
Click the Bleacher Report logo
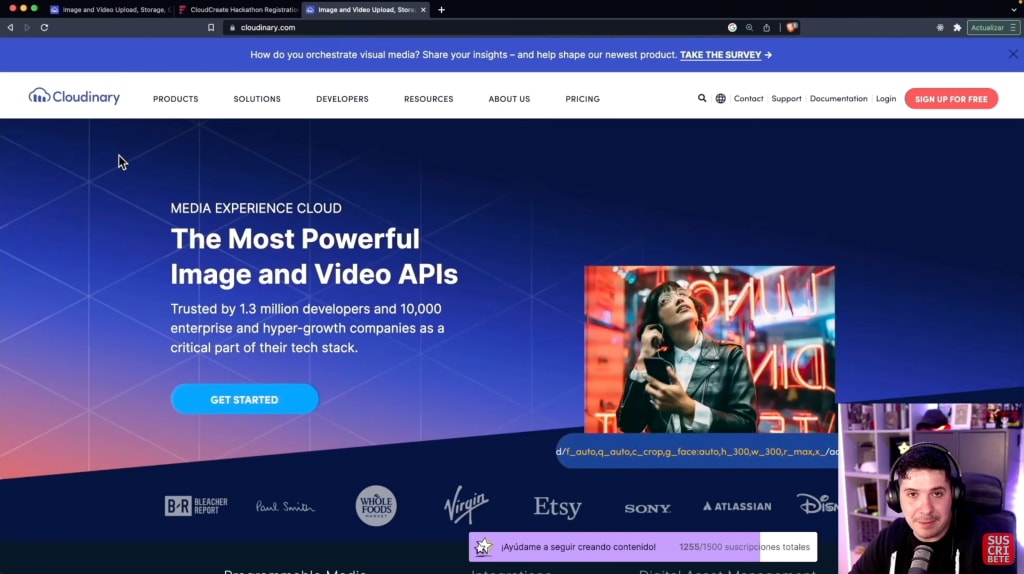point(196,505)
